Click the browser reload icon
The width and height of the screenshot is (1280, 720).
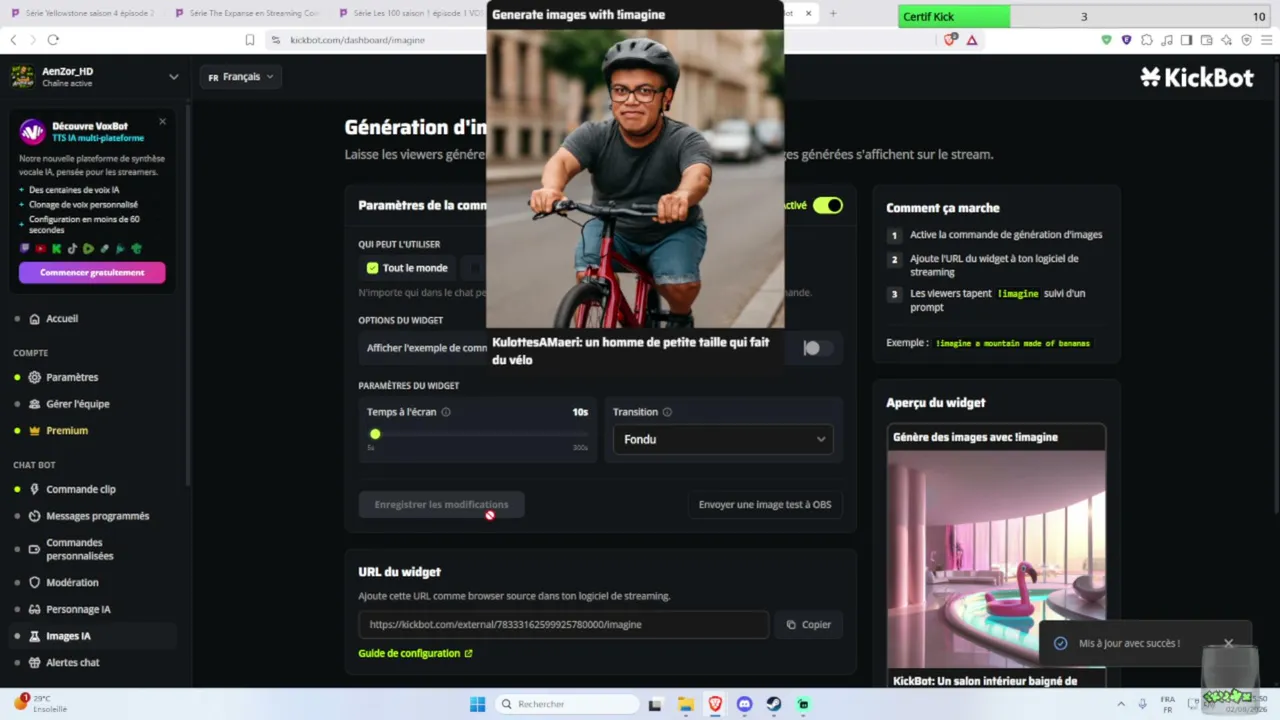53,40
